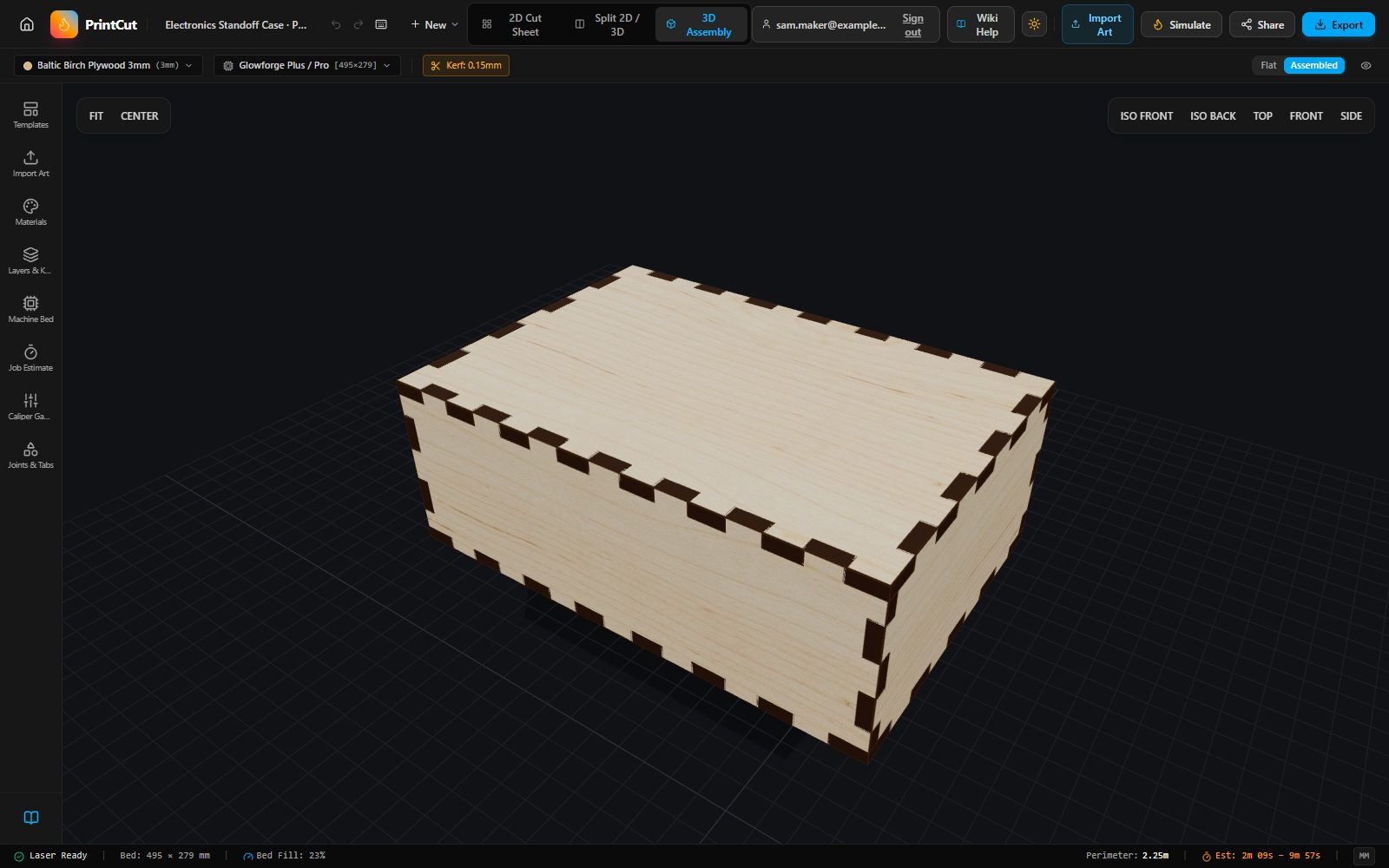Toggle visibility with the eye icon

(x=1366, y=65)
